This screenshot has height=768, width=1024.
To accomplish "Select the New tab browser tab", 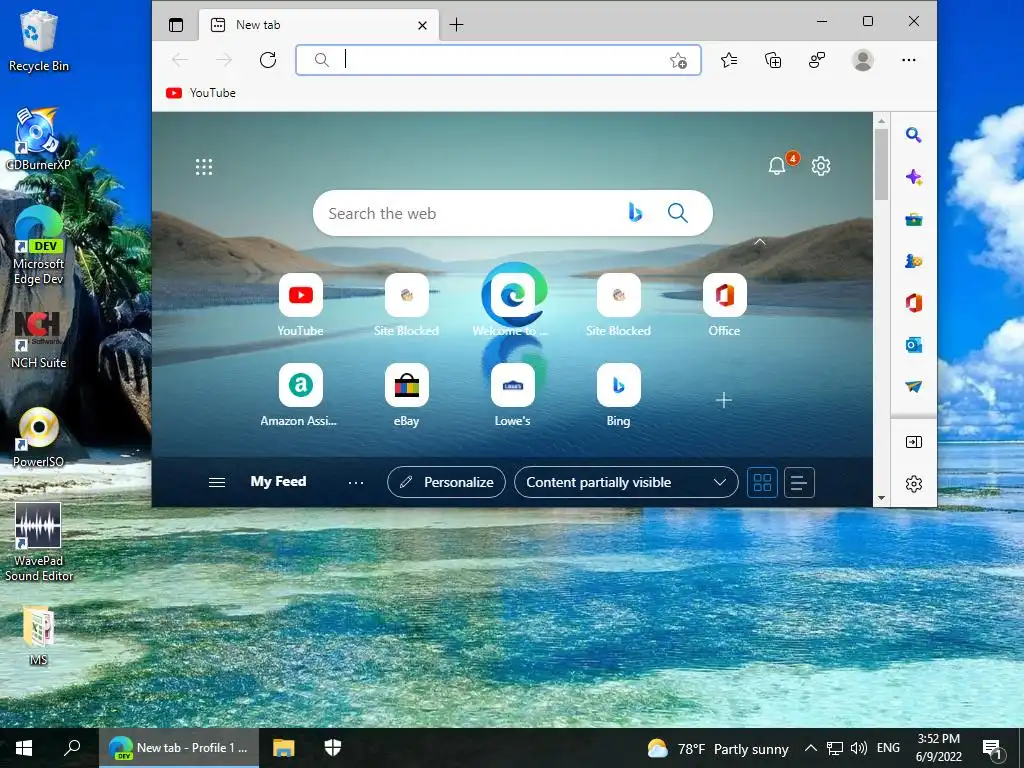I will click(319, 25).
